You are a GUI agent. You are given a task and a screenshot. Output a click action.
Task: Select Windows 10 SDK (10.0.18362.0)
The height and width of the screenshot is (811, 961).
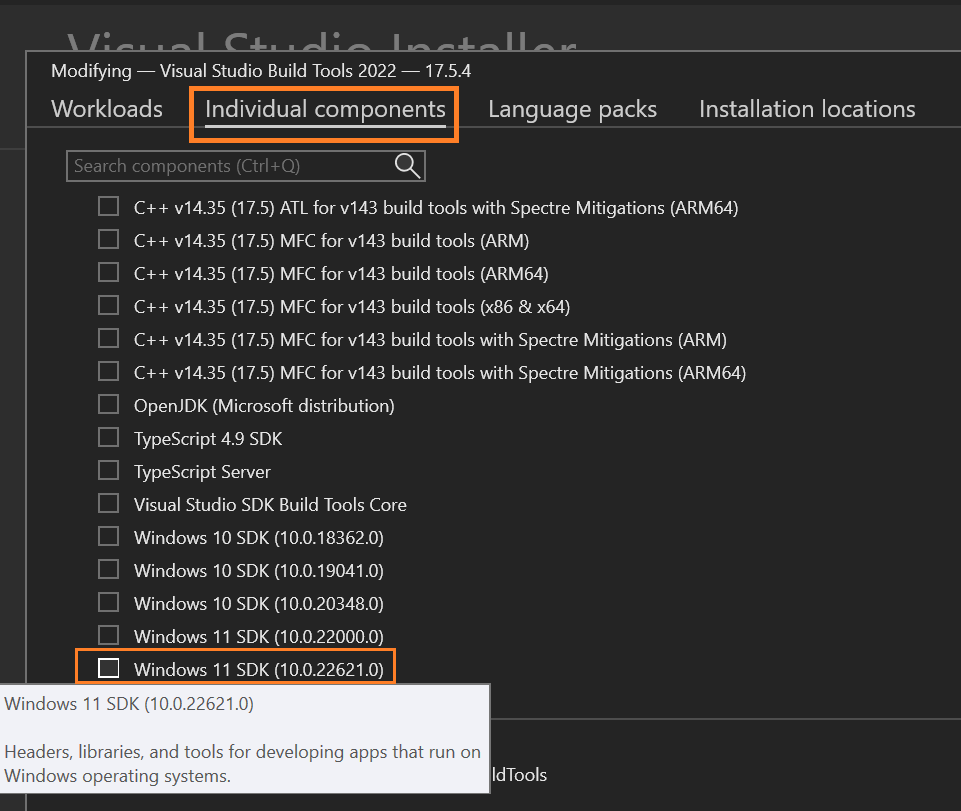tap(109, 536)
